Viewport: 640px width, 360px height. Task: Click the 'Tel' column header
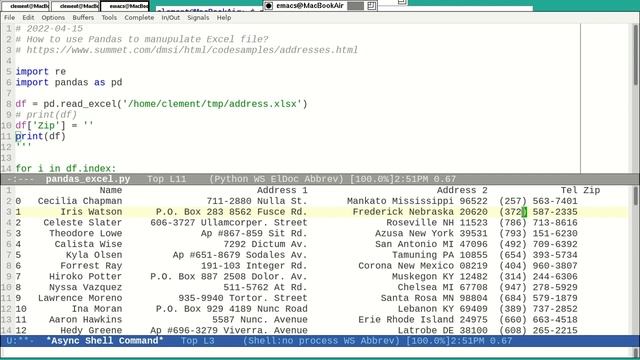pyautogui.click(x=569, y=190)
